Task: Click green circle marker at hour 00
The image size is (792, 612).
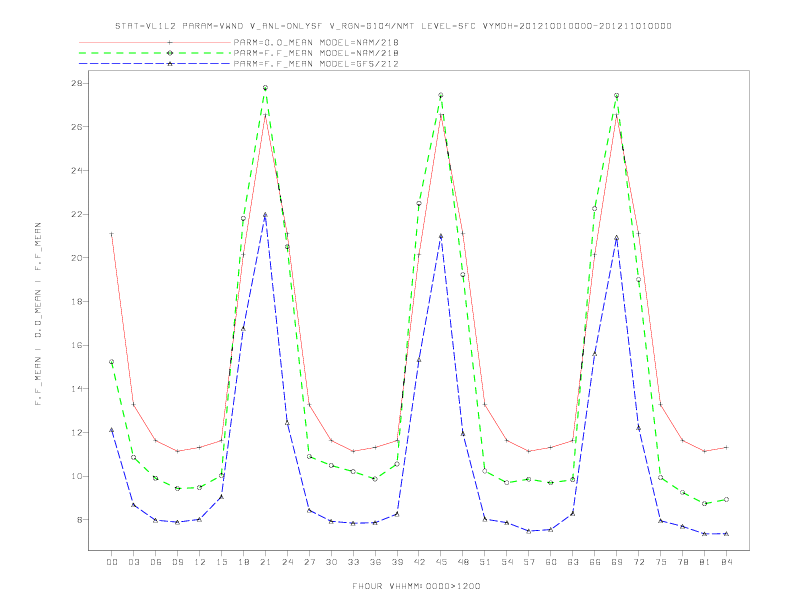Action: pos(112,362)
